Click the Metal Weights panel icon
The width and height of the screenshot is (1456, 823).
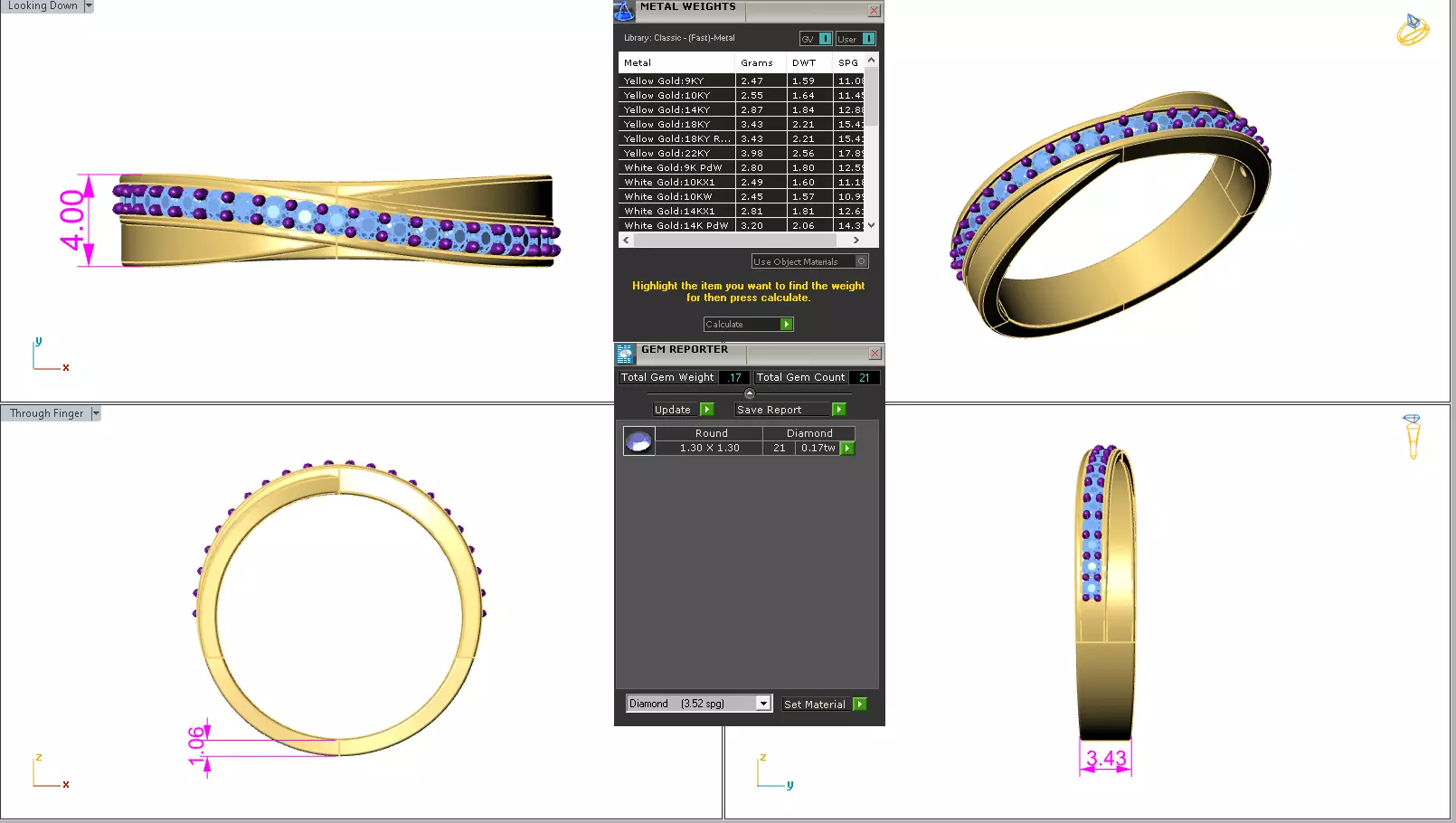tap(624, 11)
